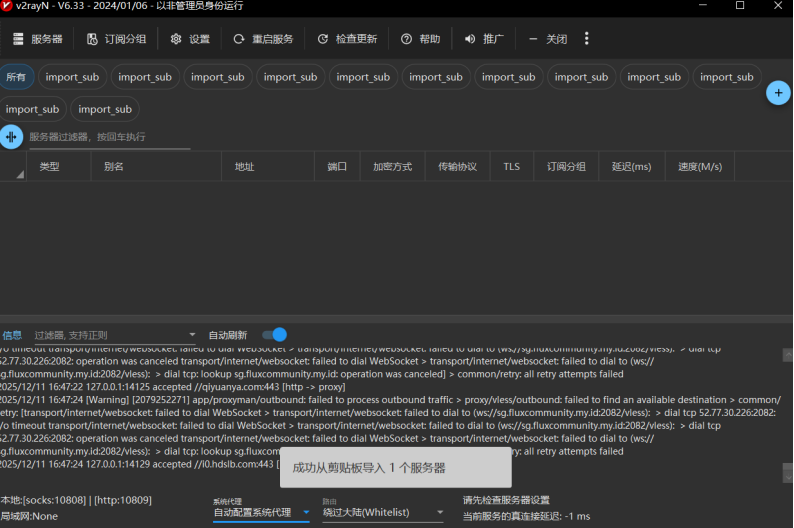Open the log filter dropdown arrow
This screenshot has height=528, width=794.
click(x=192, y=335)
